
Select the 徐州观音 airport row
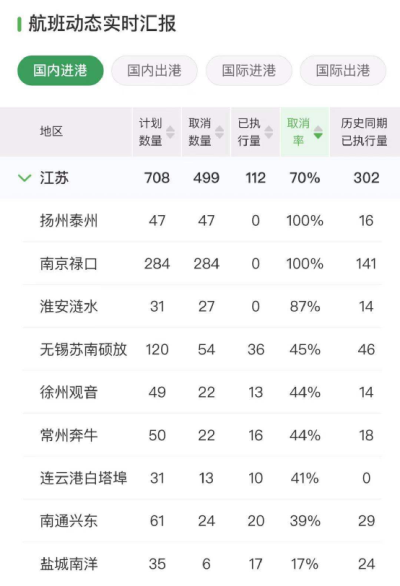point(202,392)
